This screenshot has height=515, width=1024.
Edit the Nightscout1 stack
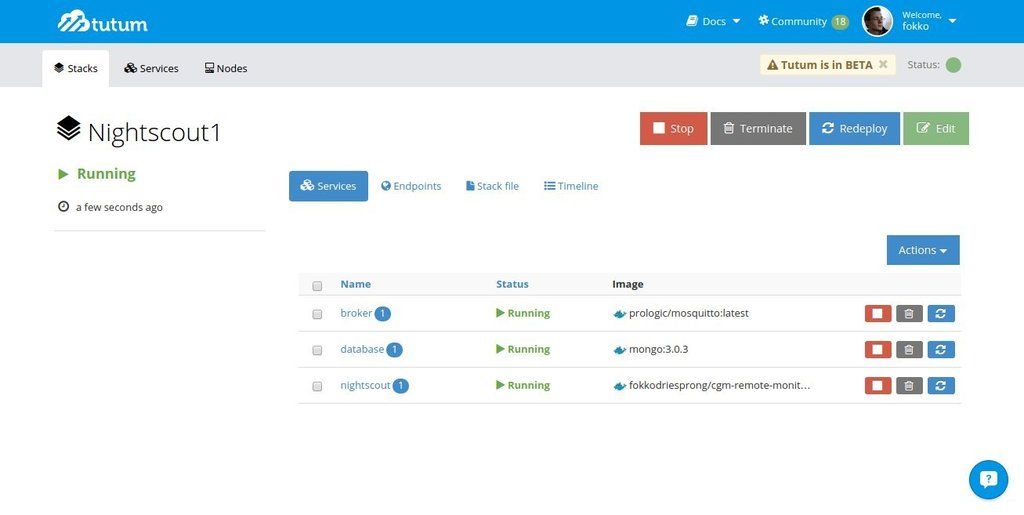[x=936, y=129]
